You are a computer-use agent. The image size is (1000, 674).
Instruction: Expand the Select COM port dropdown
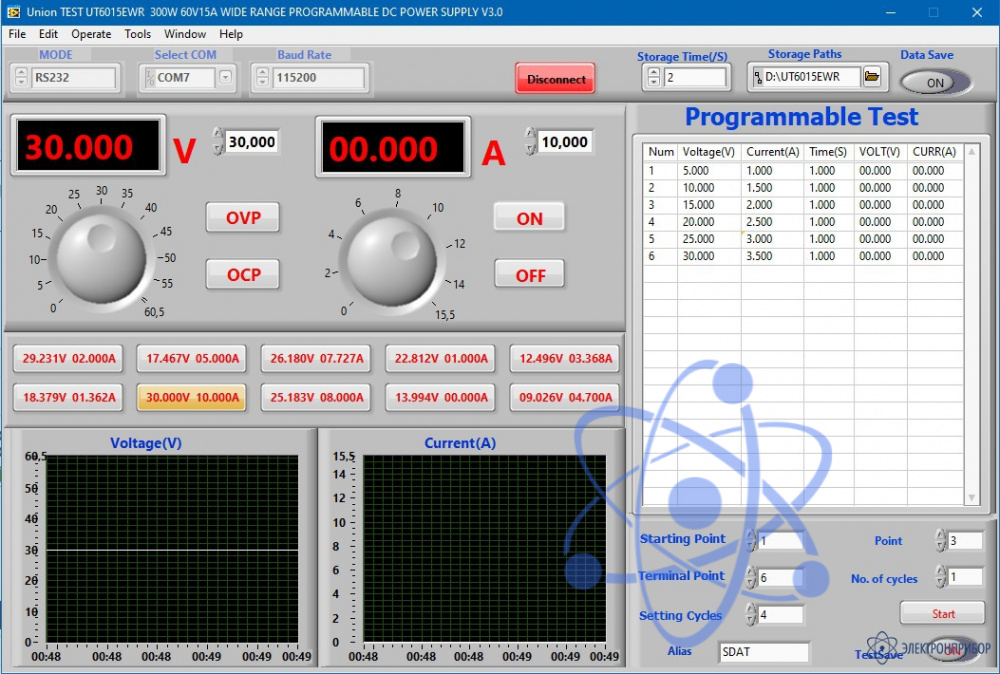pyautogui.click(x=225, y=77)
